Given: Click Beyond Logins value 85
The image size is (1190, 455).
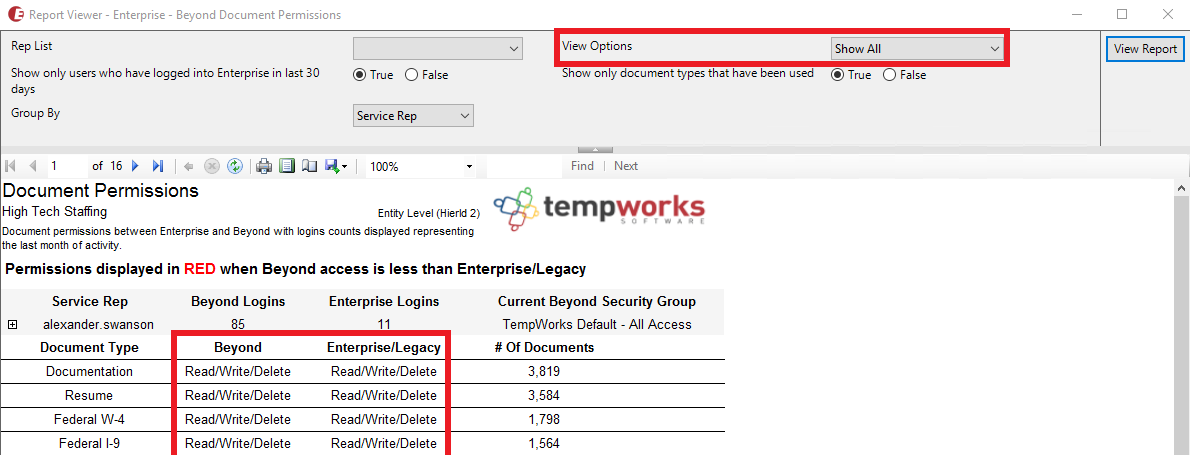Looking at the screenshot, I should (x=238, y=325).
